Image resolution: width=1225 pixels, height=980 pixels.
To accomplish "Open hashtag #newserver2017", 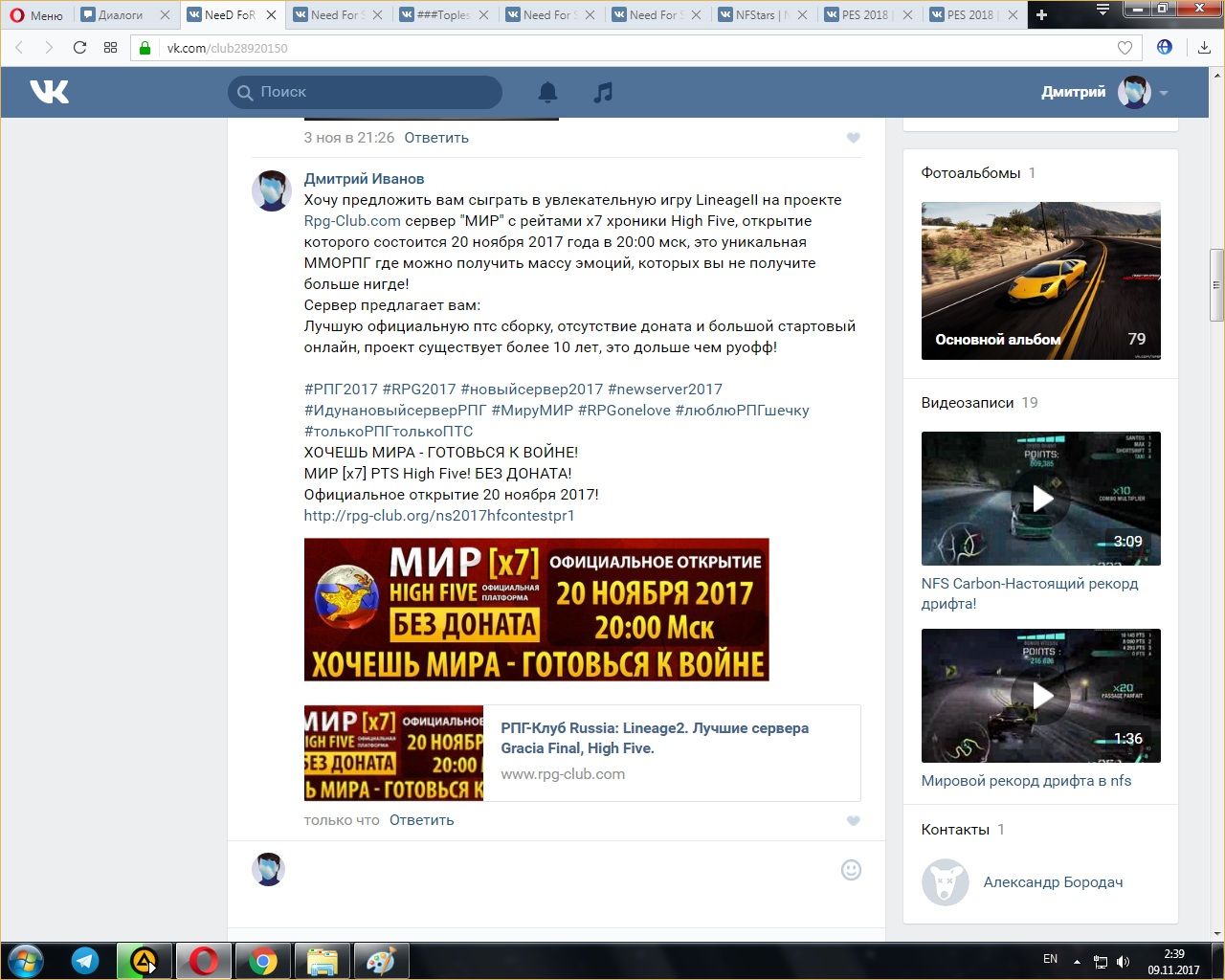I will pos(665,390).
